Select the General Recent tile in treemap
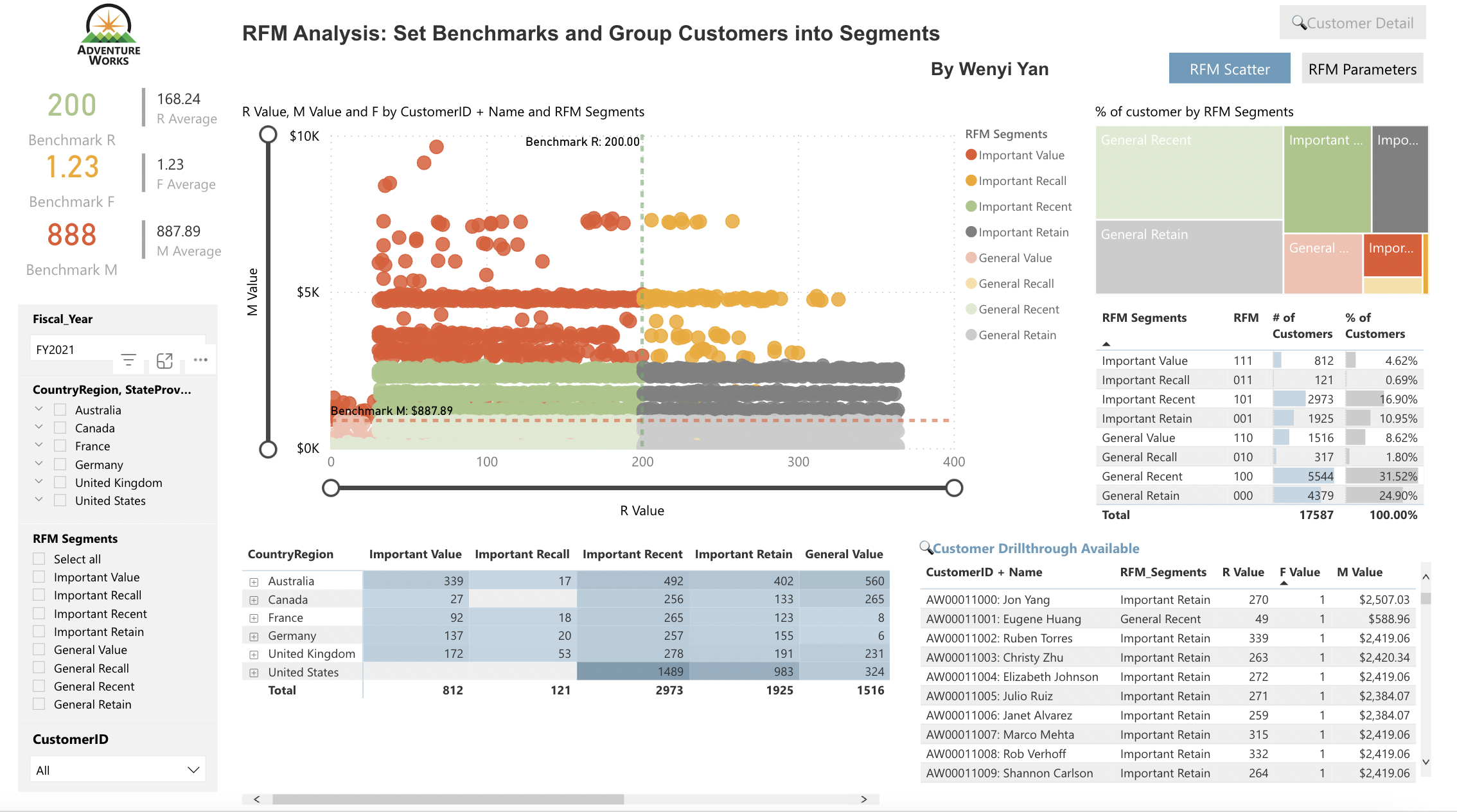Viewport: 1457px width, 812px height. pos(1188,172)
